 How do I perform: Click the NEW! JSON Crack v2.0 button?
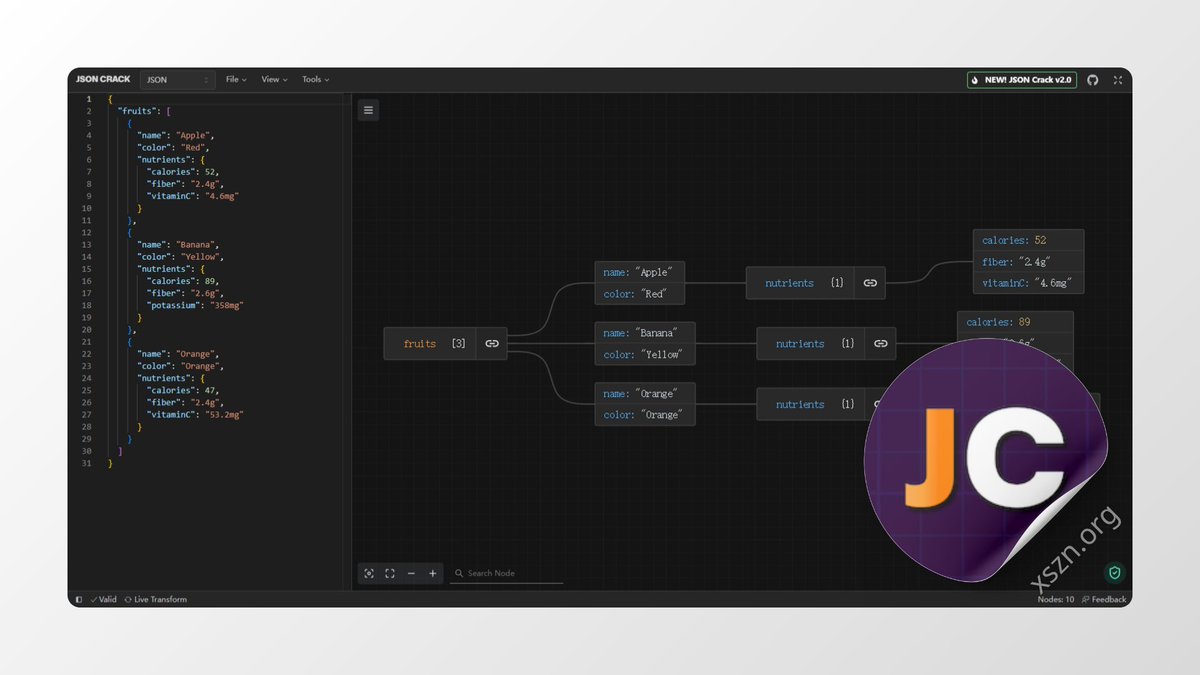tap(1022, 80)
